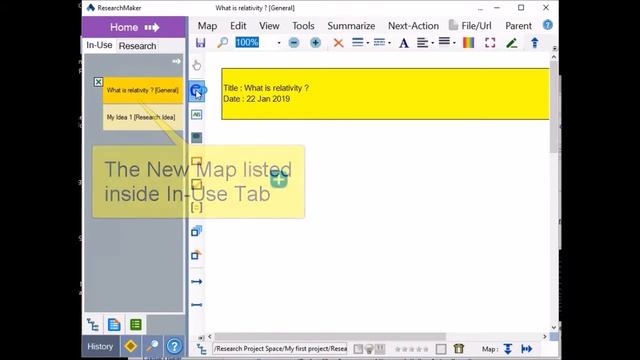The image size is (640, 360).
Task: Click the tree icon beside the path field
Action: 202,349
